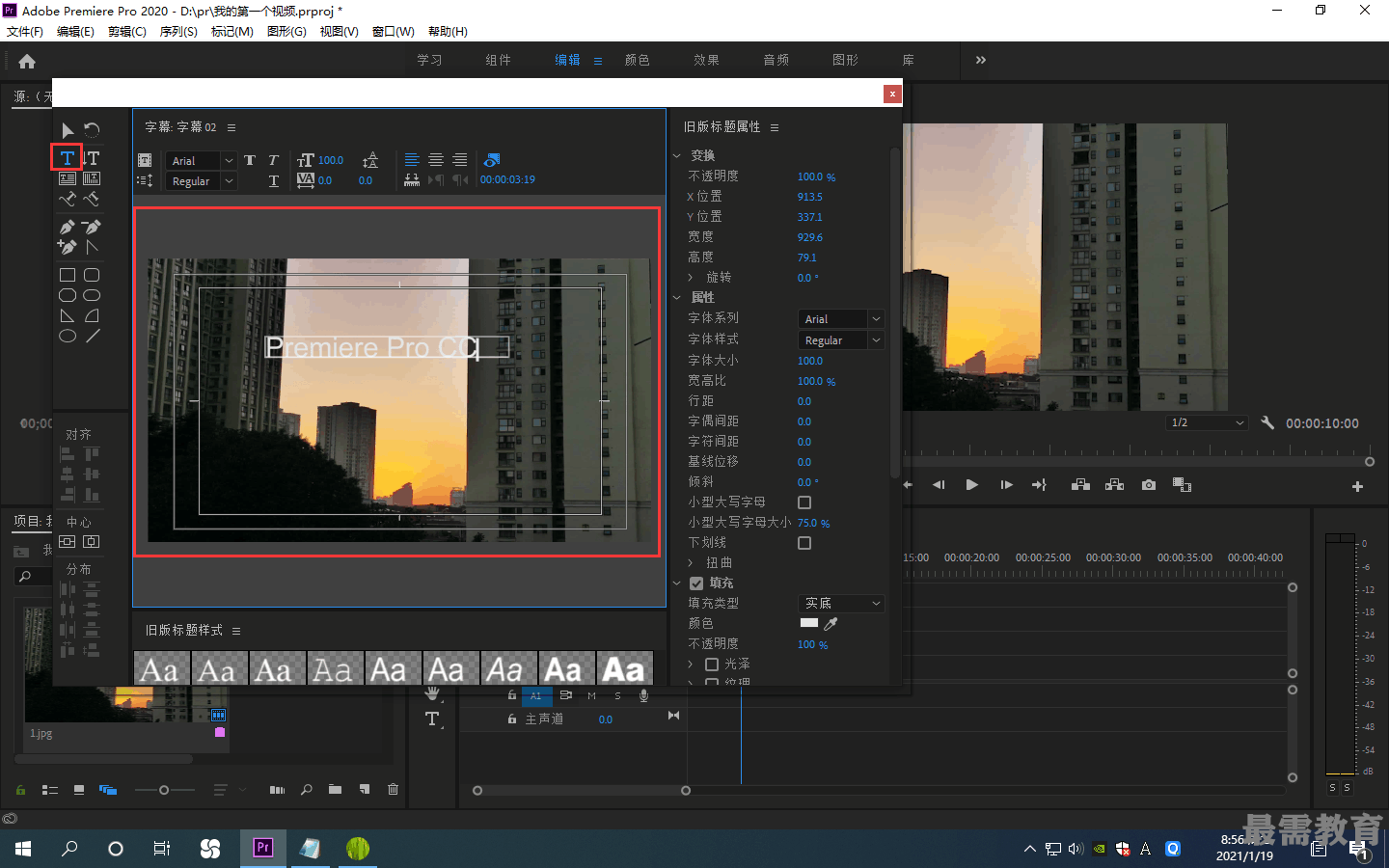Apply underline from the titler toolbar
Viewport: 1389px width, 868px height.
click(274, 180)
